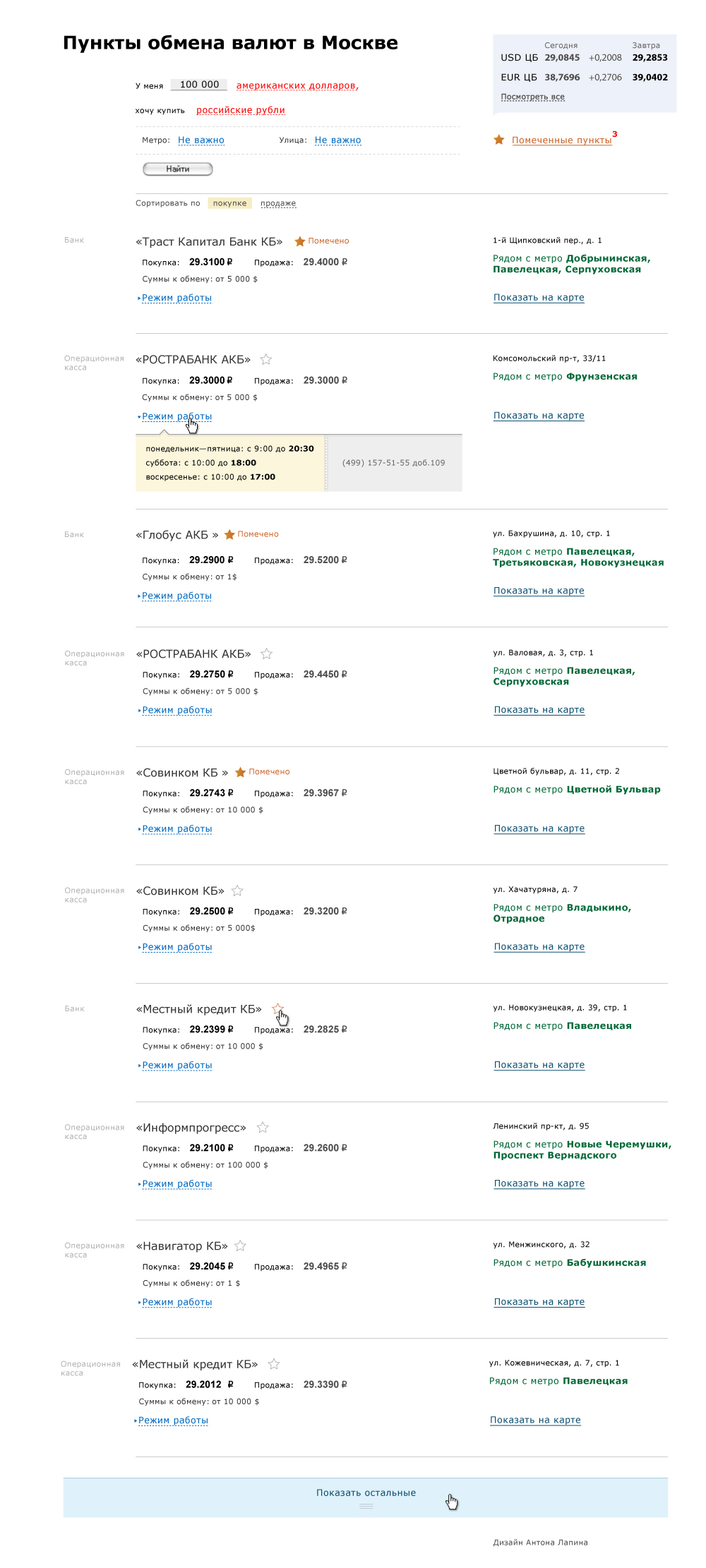Open the orange-starred Помеченные пункты list
This screenshot has height=1568, width=706.
point(561,140)
